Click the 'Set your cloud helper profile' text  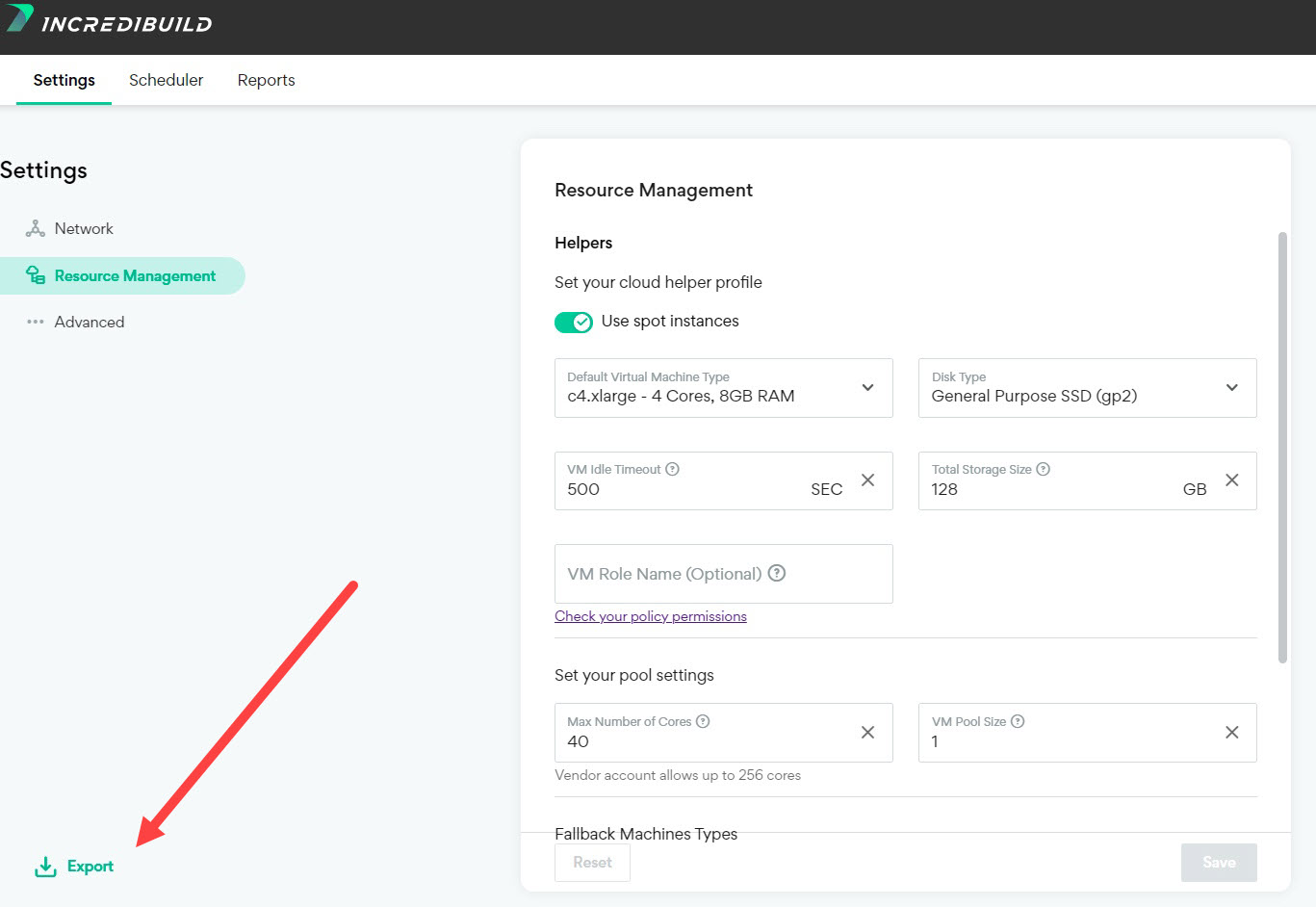(x=658, y=282)
